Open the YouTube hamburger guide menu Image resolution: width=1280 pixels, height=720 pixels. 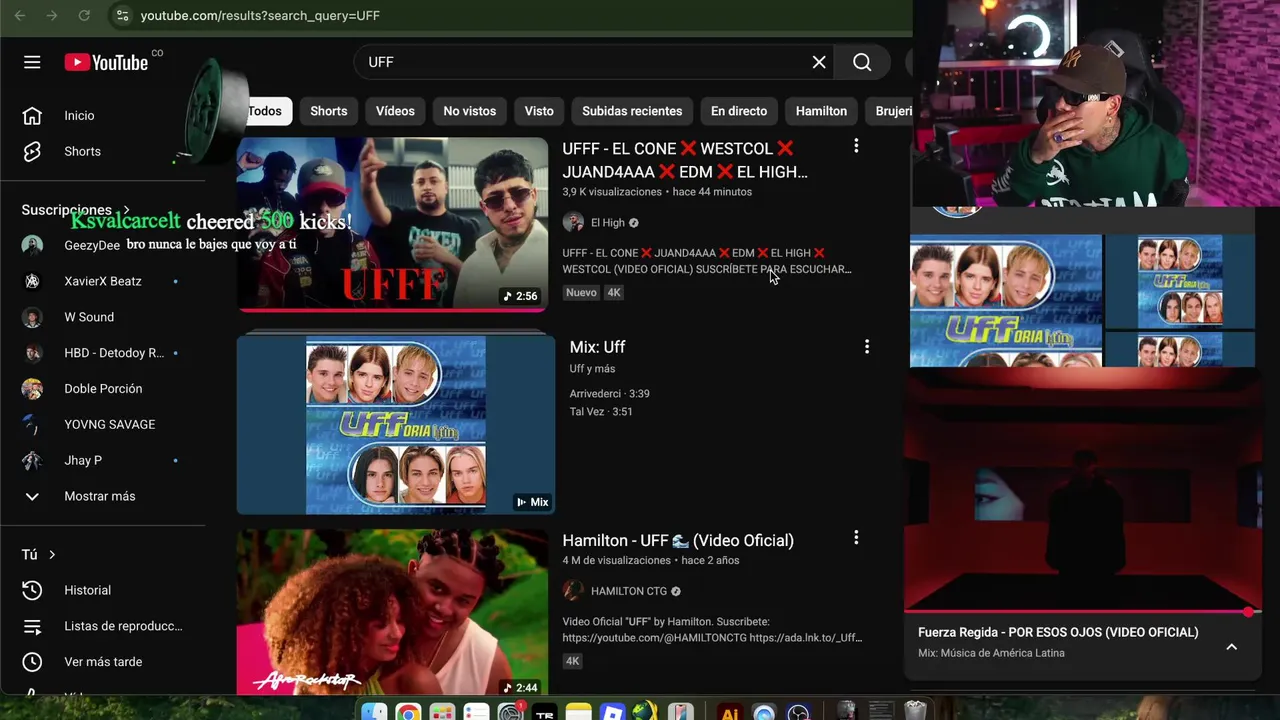(x=32, y=62)
